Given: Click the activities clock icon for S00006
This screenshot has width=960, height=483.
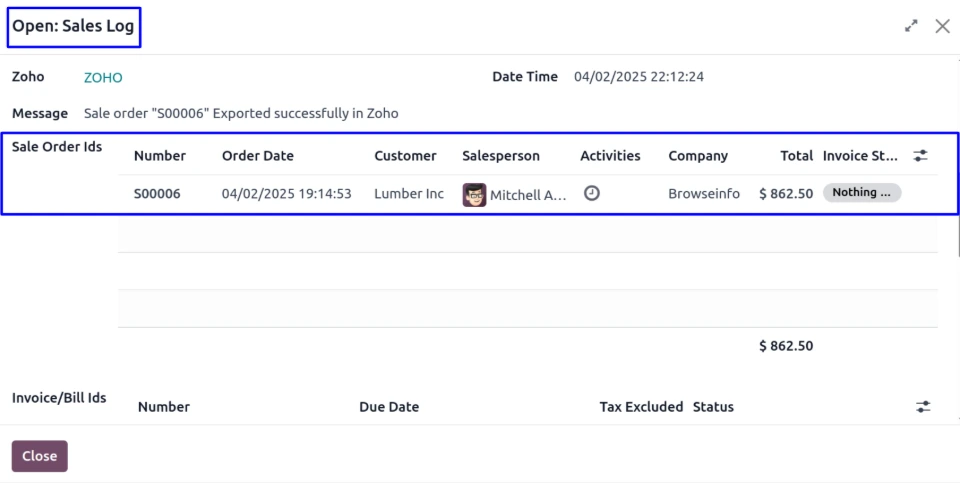Looking at the screenshot, I should click(592, 193).
